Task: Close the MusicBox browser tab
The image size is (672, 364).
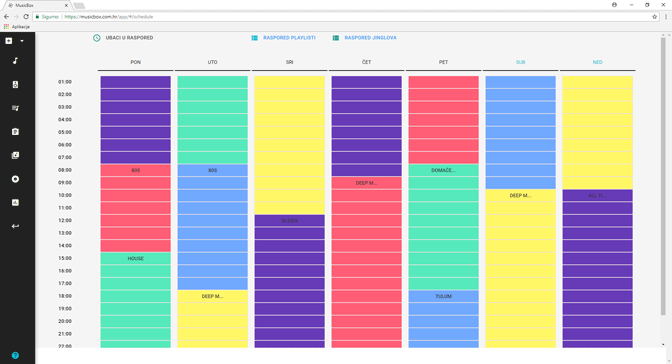Action: 66,5
